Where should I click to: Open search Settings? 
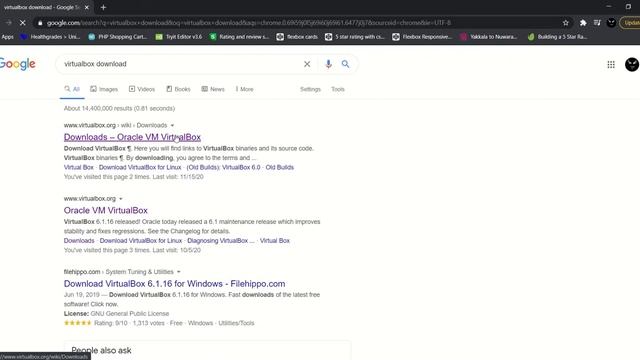pos(310,89)
